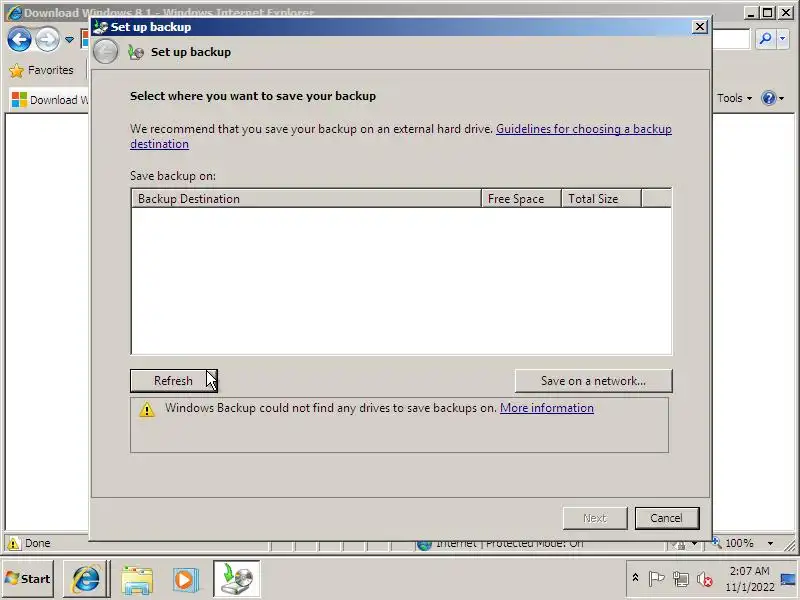Open Favorites in Internet Explorer
Screen dimensions: 800x600
click(42, 70)
